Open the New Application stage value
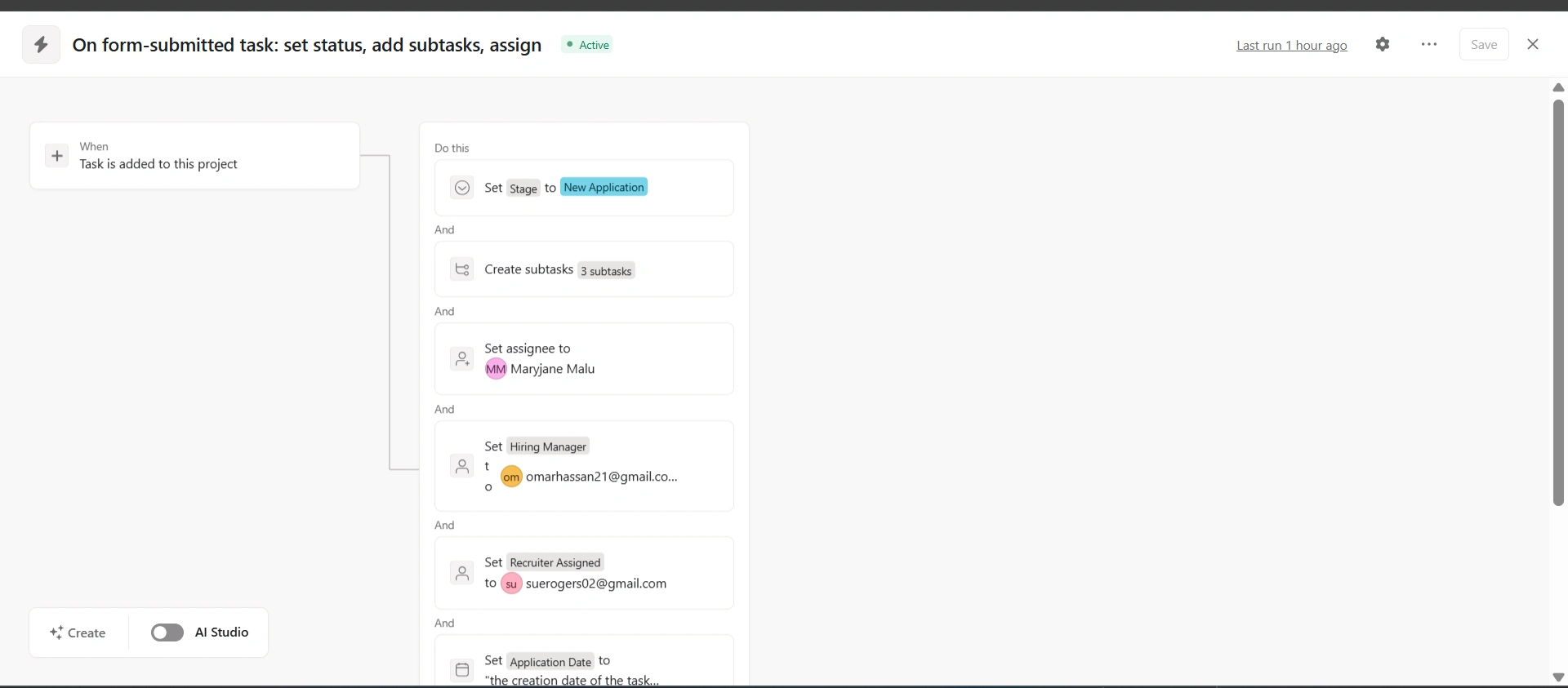1568x688 pixels. pyautogui.click(x=604, y=188)
